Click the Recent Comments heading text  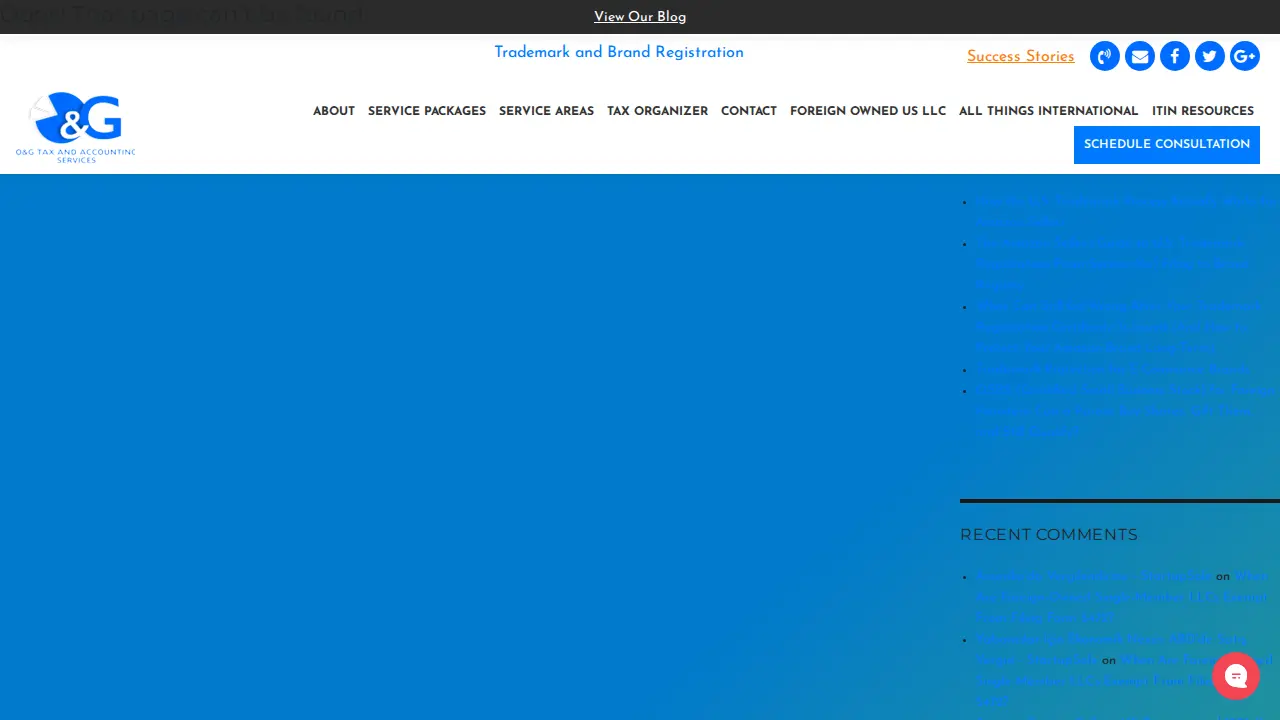[x=1049, y=535]
